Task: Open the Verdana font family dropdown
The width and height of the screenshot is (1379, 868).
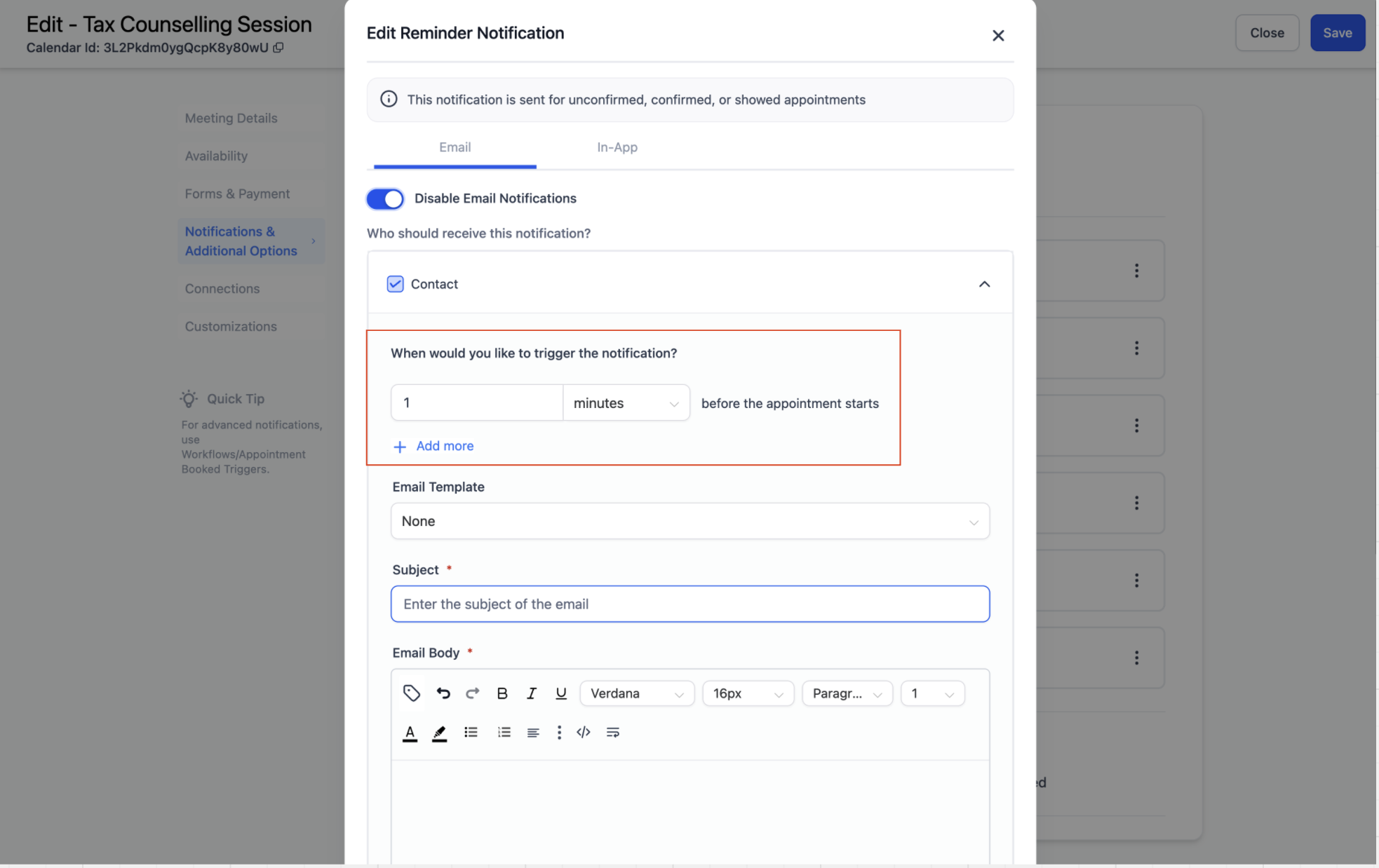Action: 636,693
